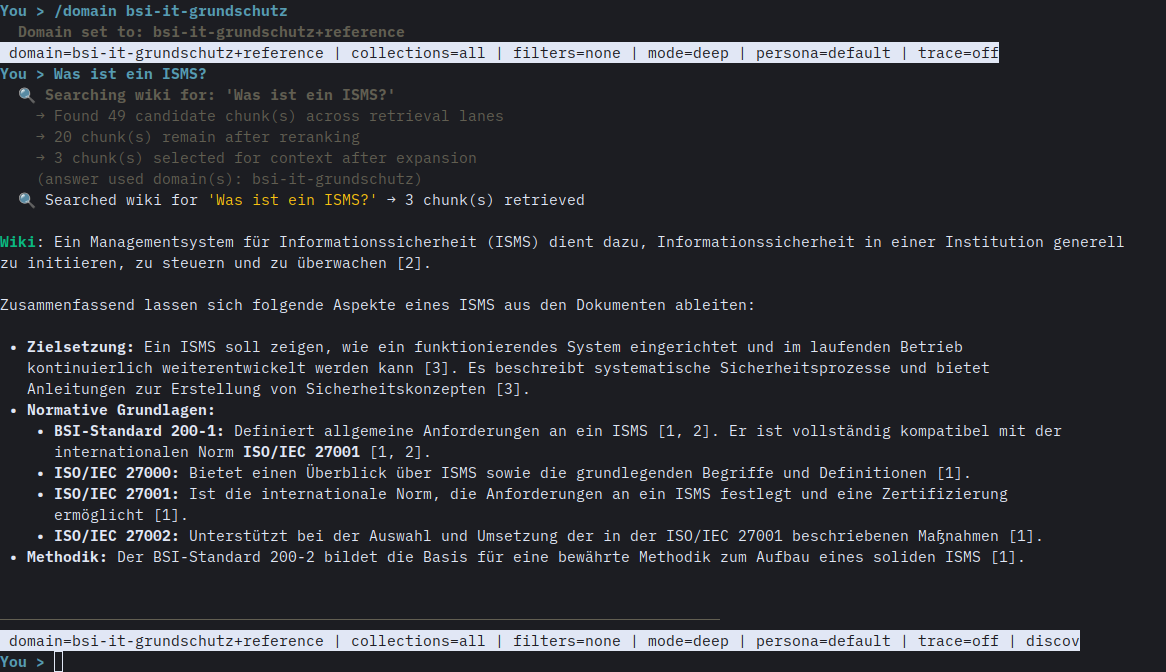
Task: Click 'trace=off' in bottom status bar
Action: point(958,641)
